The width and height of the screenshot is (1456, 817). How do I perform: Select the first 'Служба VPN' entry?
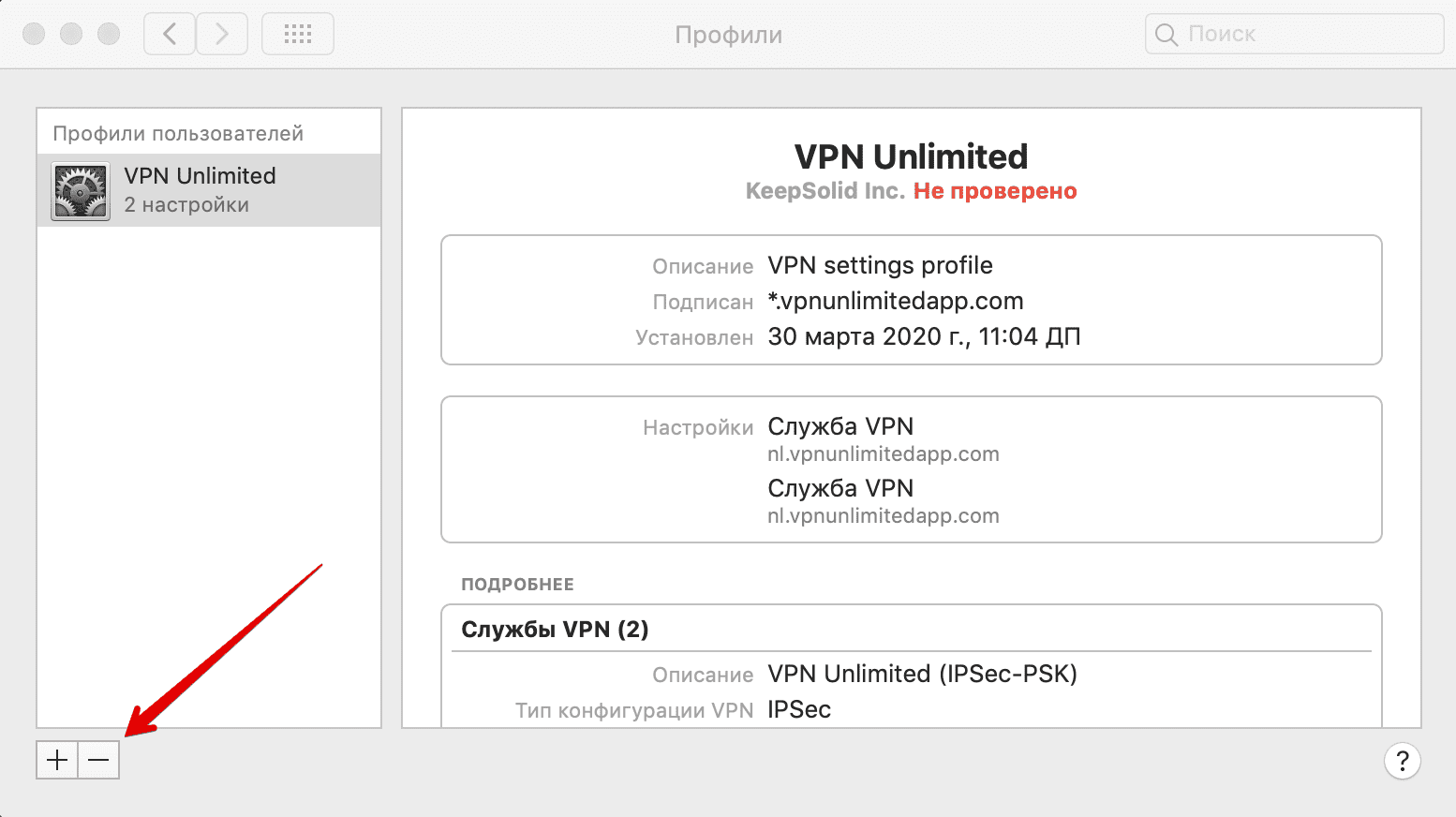tap(840, 425)
